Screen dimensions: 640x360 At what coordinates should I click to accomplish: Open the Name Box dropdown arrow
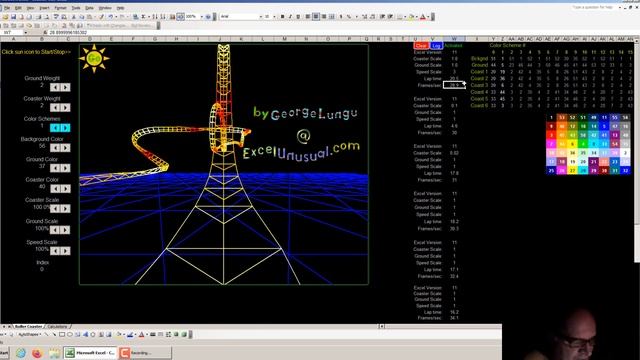pos(26,32)
